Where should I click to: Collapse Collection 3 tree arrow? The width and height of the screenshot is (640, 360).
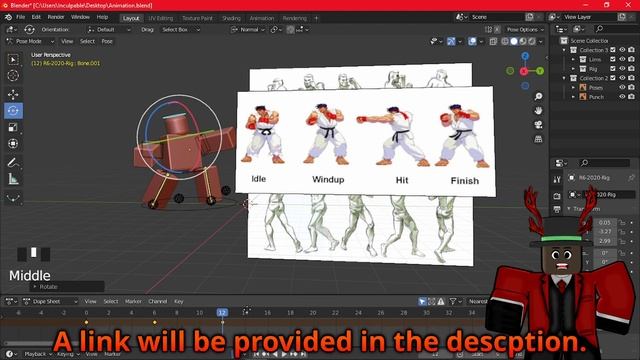564,50
